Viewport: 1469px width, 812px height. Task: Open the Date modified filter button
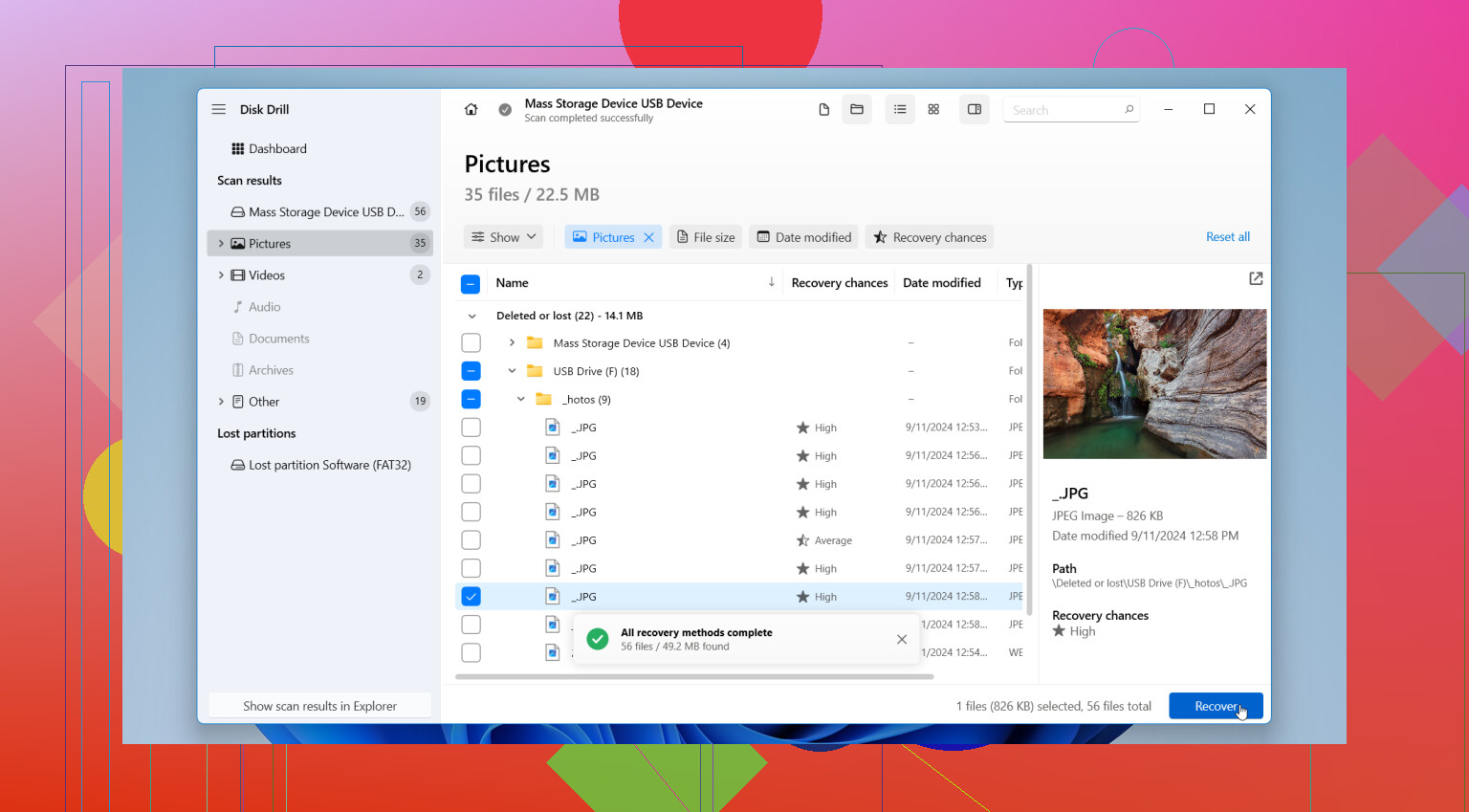pos(804,237)
